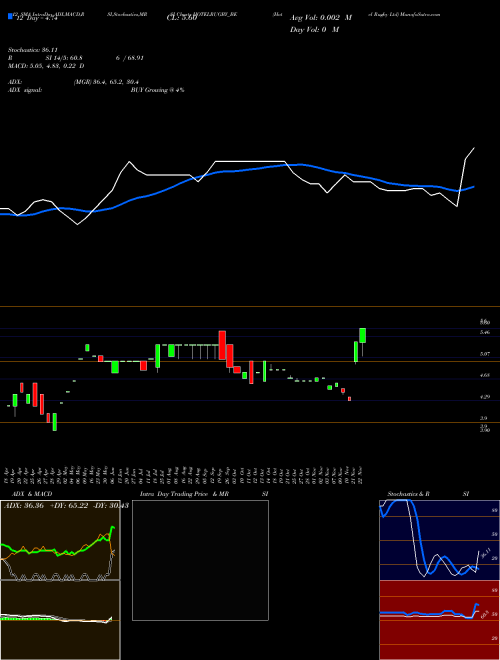Click the latest green candlestick
The image size is (500, 660).
point(362,335)
